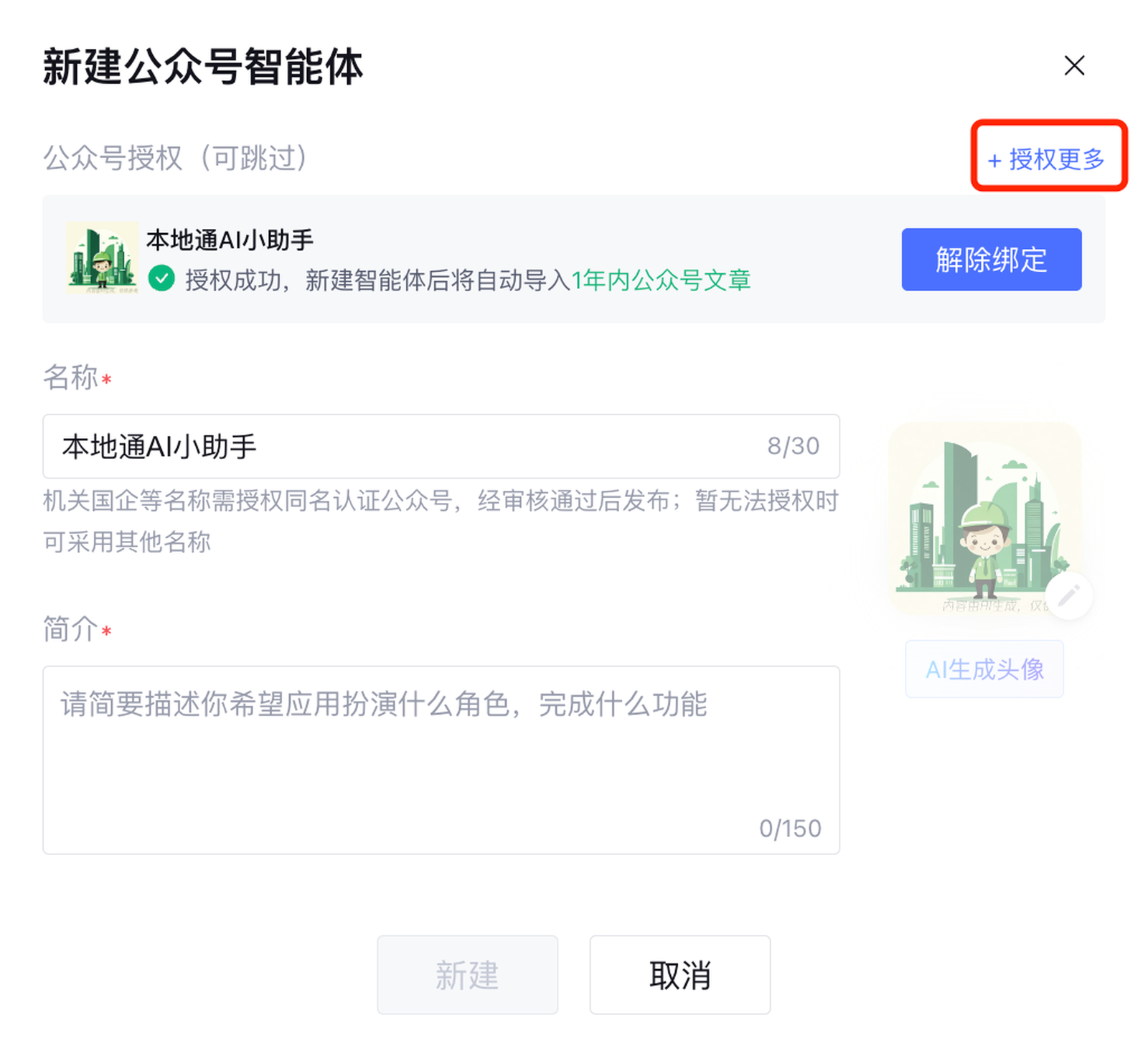
Task: Close the 新建公众号智能体 dialog
Action: (1073, 66)
